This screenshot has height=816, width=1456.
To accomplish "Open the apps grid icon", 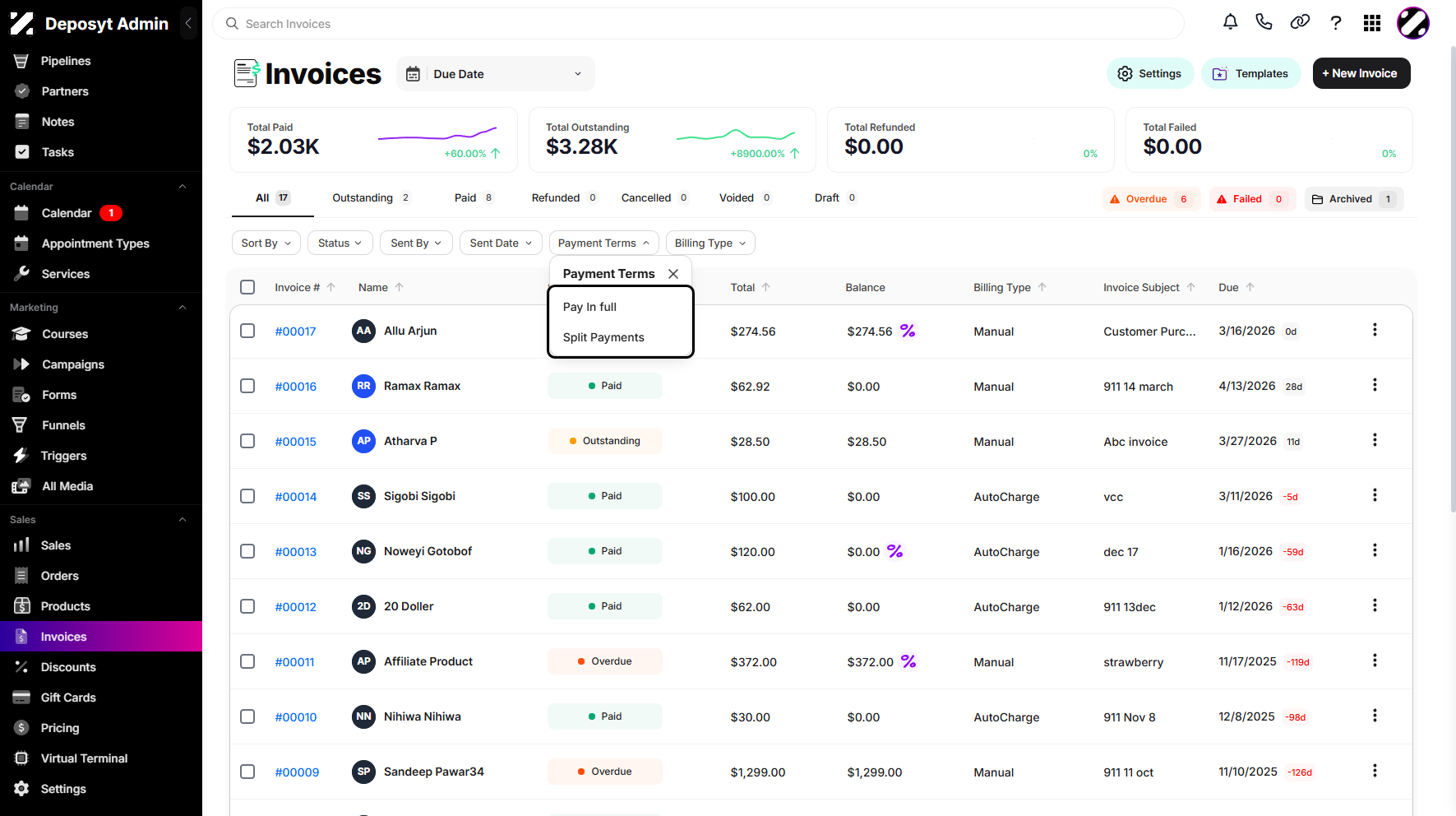I will point(1372,23).
